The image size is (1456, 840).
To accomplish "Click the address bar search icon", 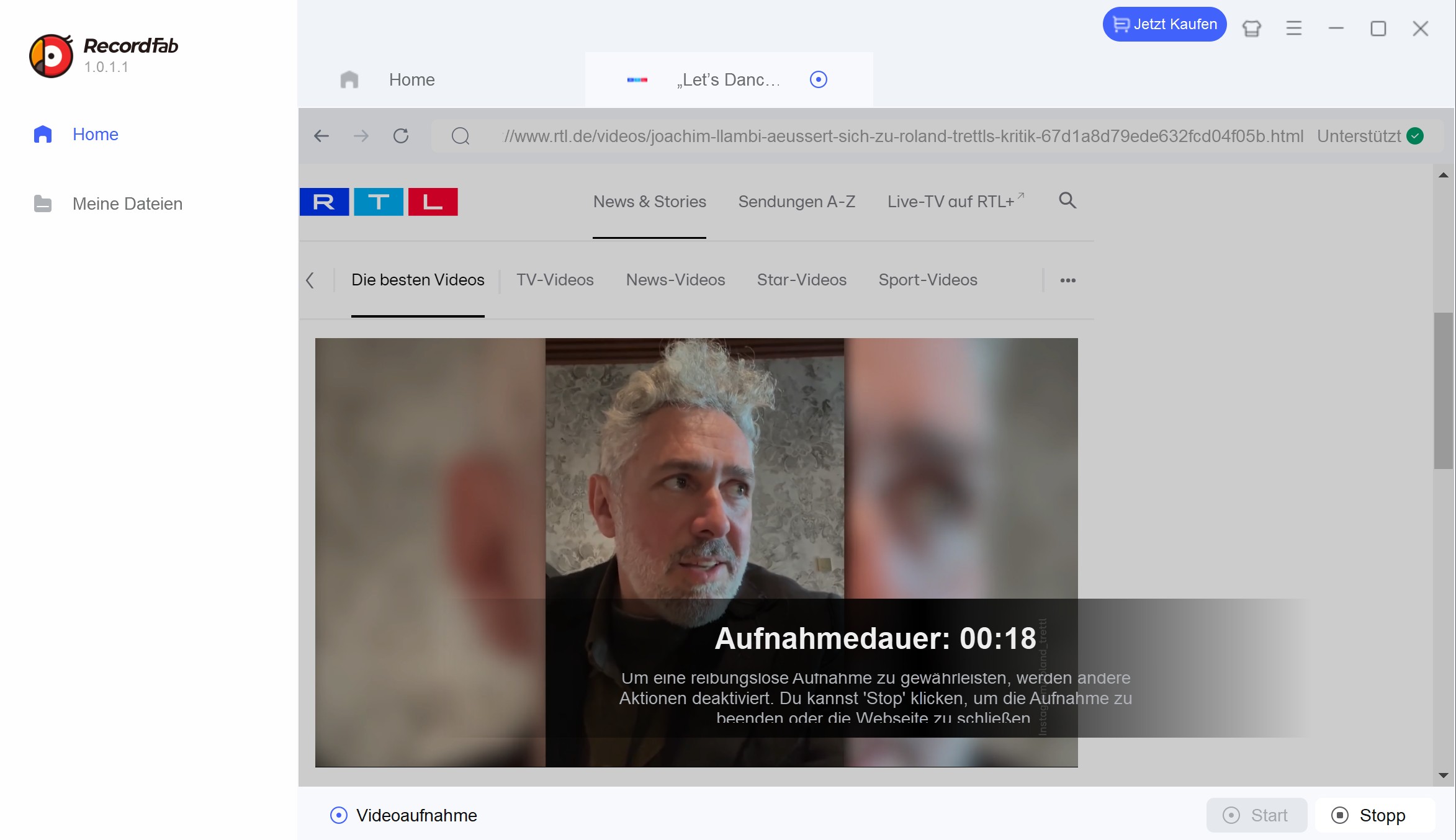I will point(461,136).
